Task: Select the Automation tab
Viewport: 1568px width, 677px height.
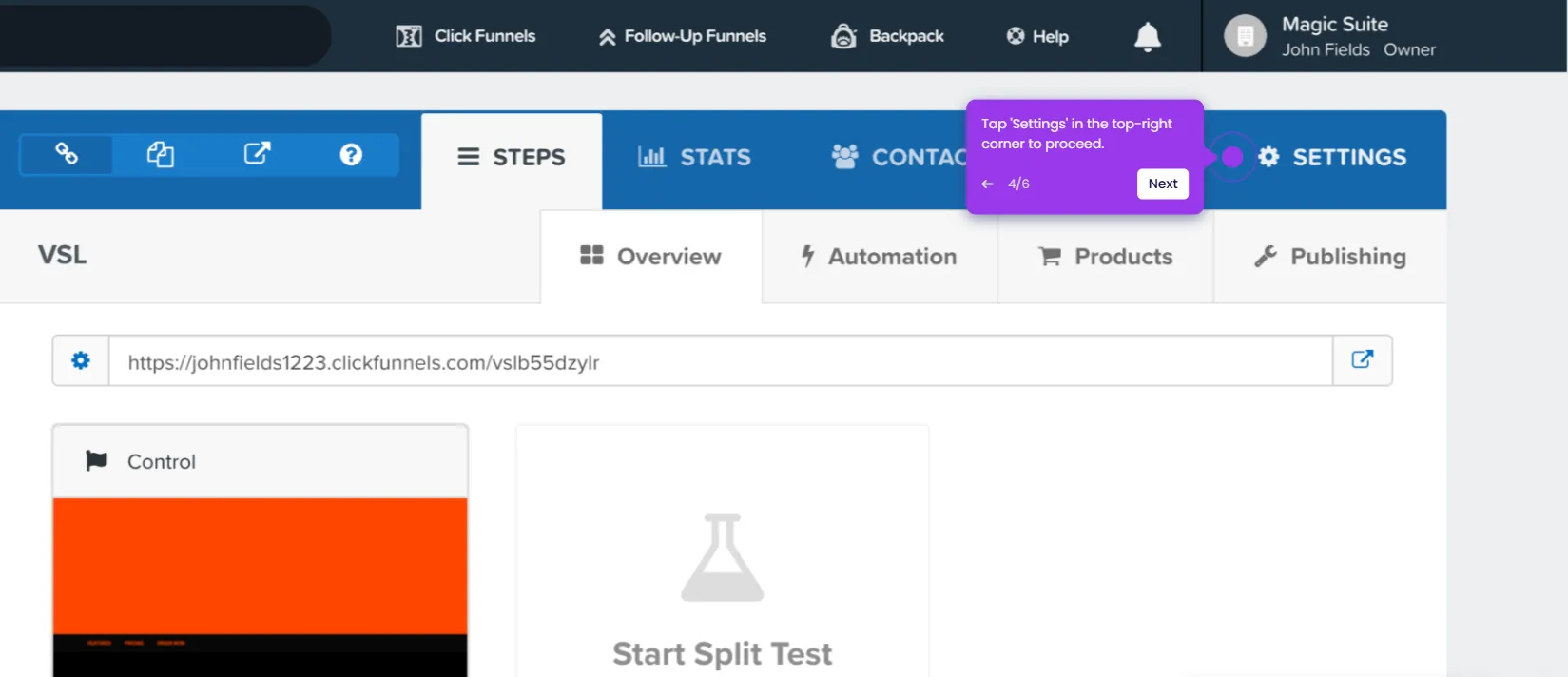Action: coord(880,257)
